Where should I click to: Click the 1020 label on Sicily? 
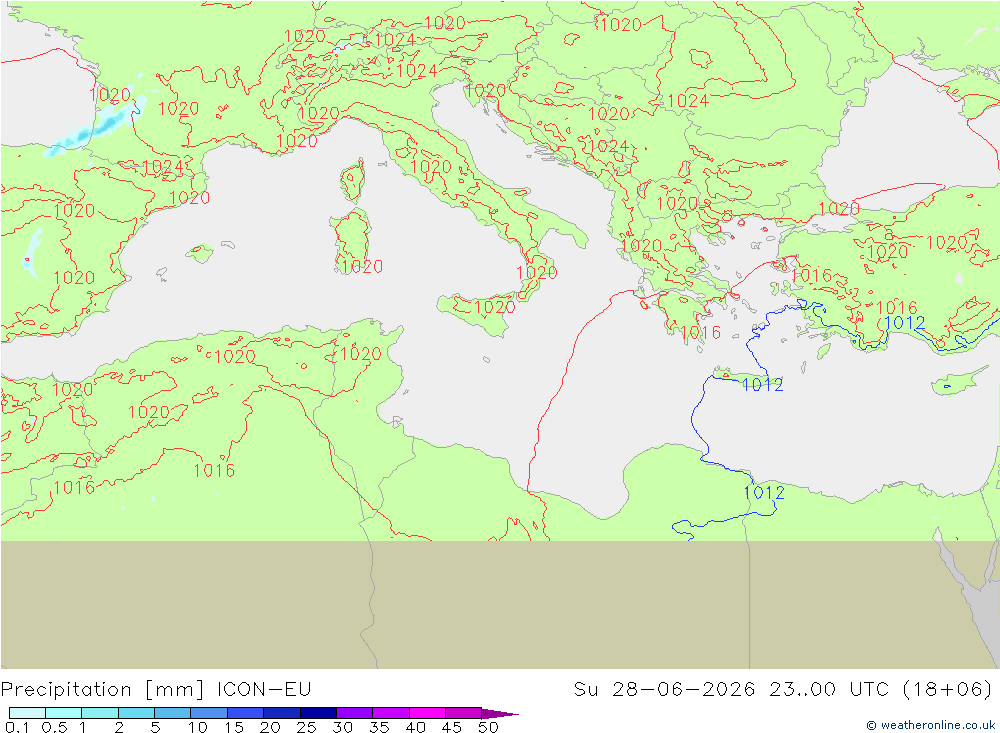pos(494,307)
